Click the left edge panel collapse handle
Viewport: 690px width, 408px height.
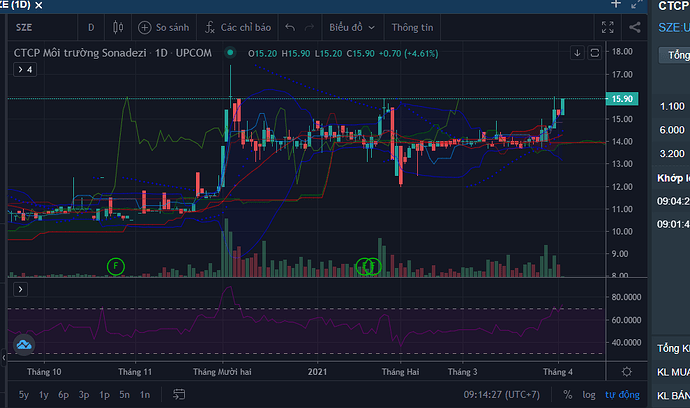click(x=4, y=357)
